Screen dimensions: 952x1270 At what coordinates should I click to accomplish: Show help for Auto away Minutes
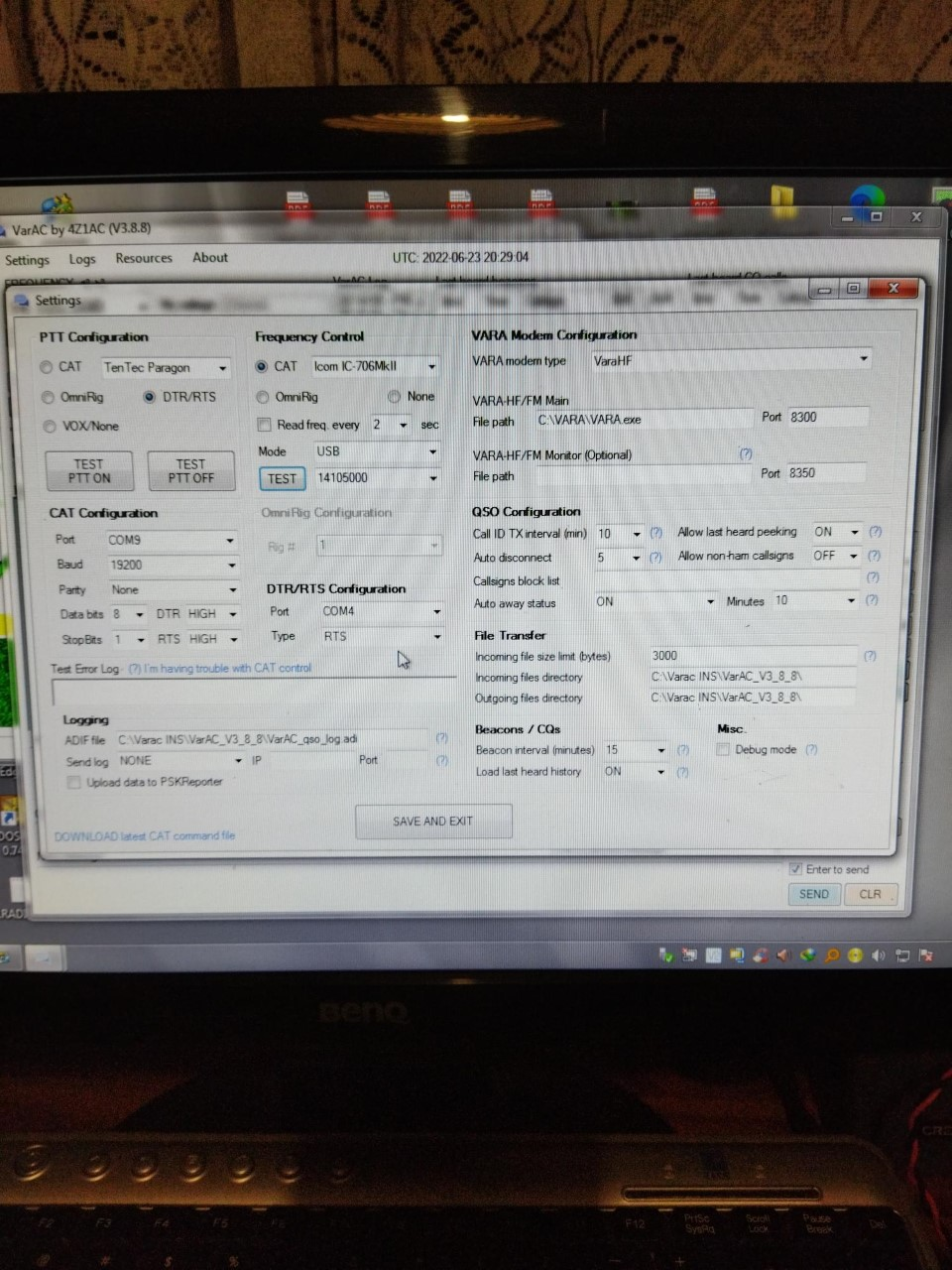tap(872, 600)
